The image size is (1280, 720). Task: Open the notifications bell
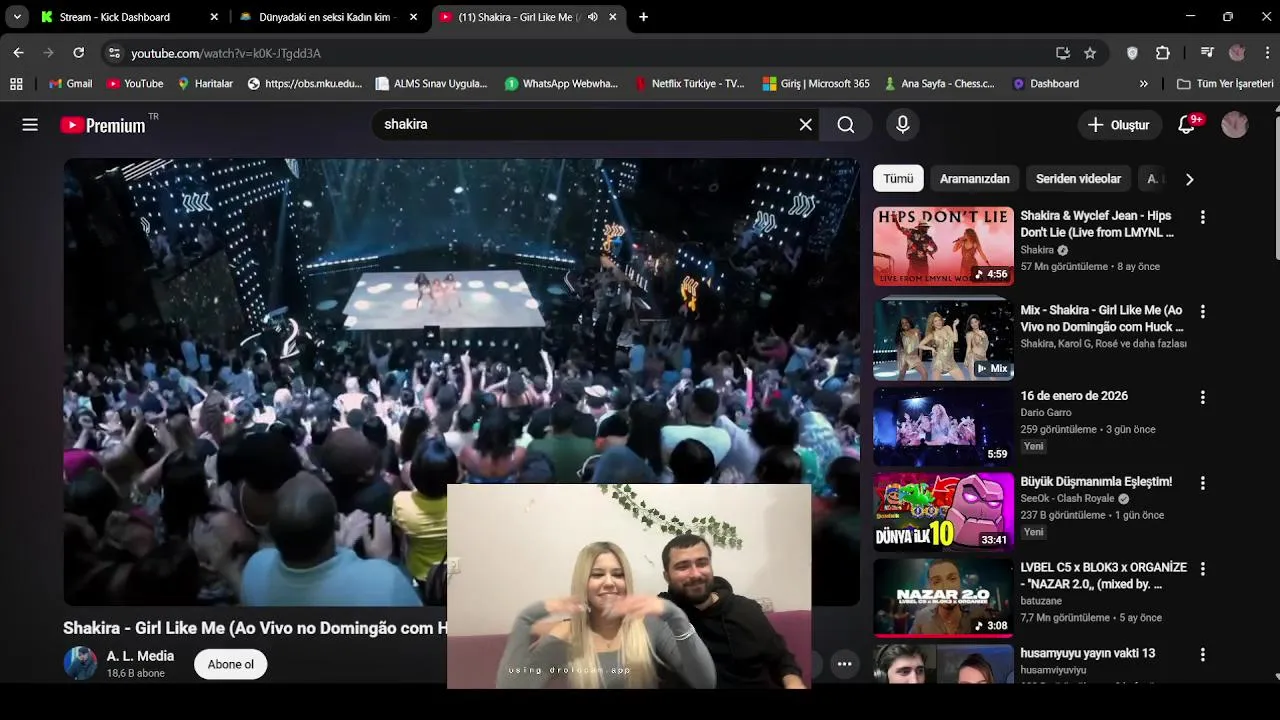coord(1187,125)
